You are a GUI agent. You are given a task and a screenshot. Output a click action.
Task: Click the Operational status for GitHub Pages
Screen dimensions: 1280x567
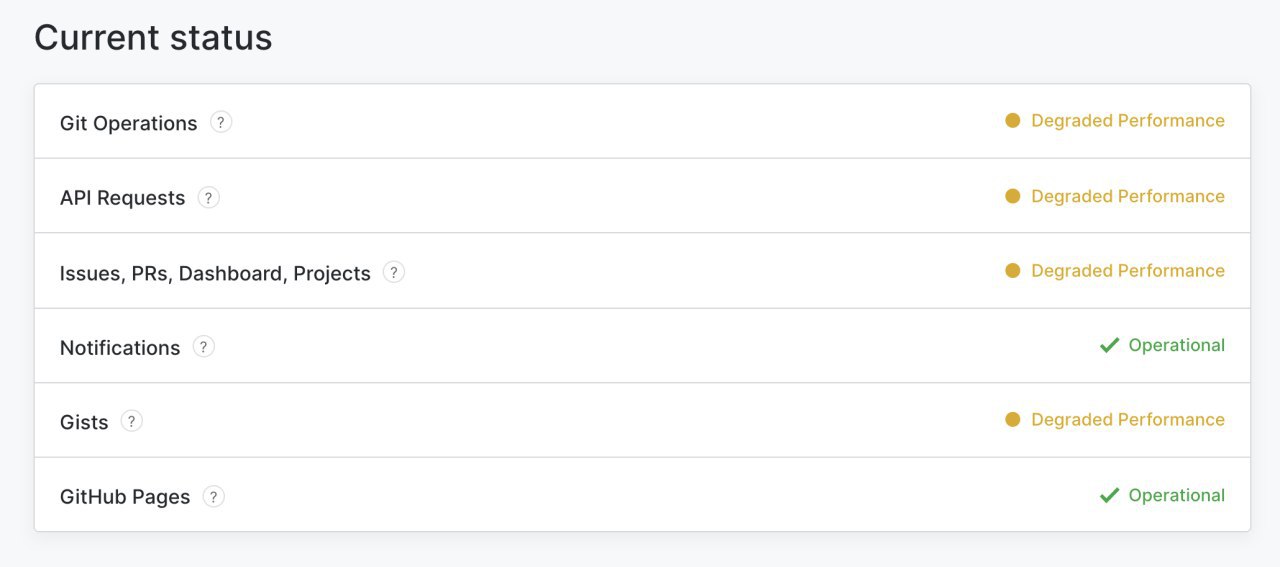pos(1177,495)
